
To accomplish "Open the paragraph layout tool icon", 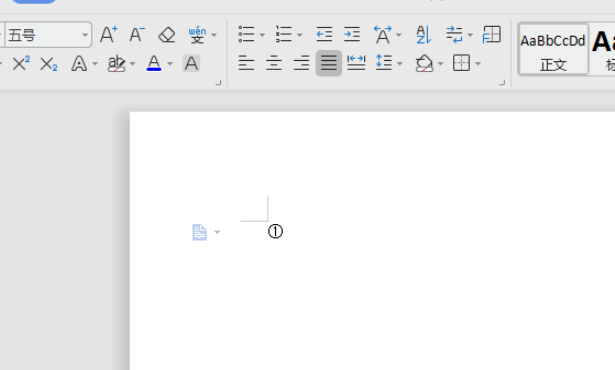I will pyautogui.click(x=491, y=35).
